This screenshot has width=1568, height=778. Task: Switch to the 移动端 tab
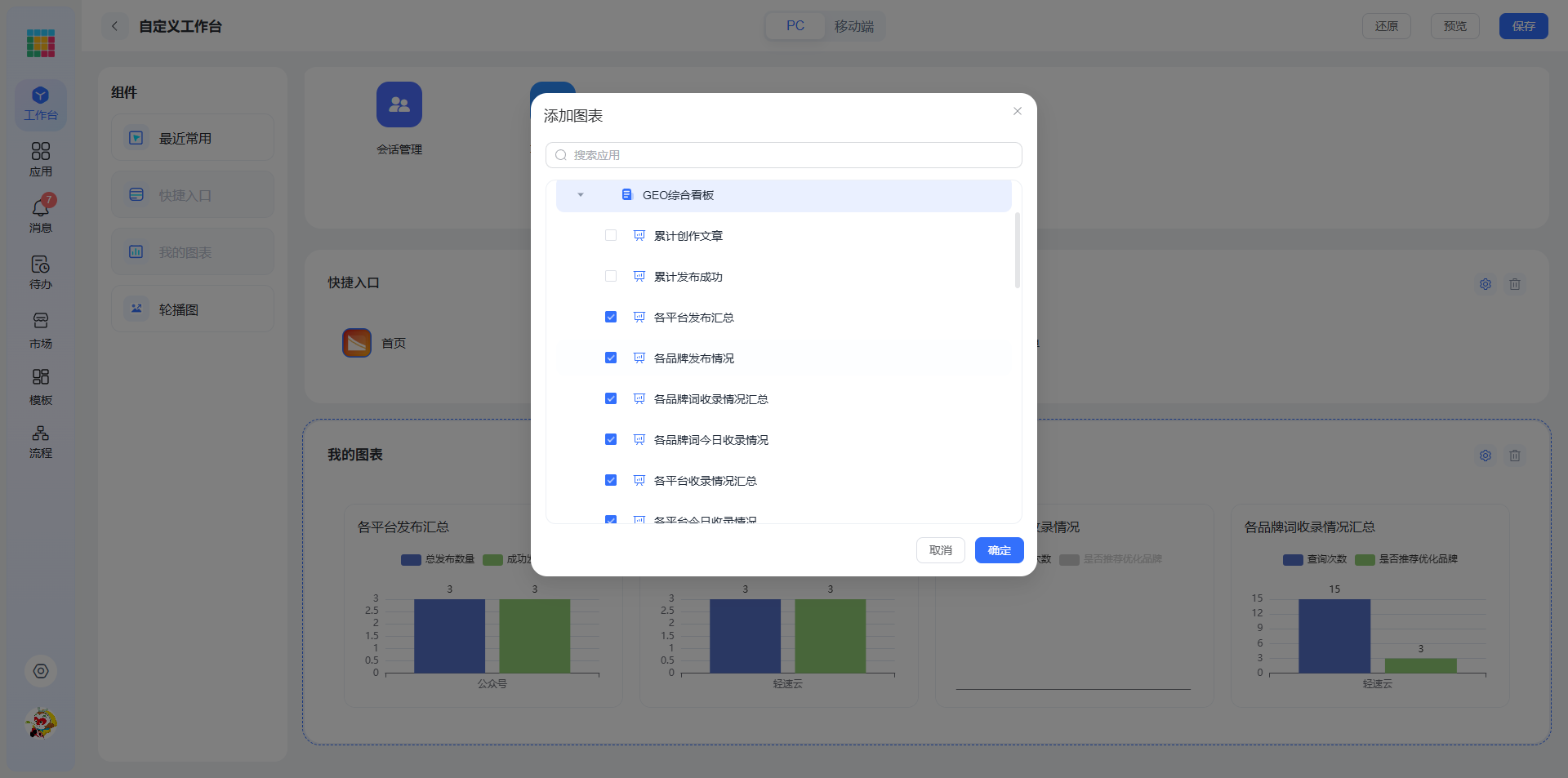coord(854,26)
